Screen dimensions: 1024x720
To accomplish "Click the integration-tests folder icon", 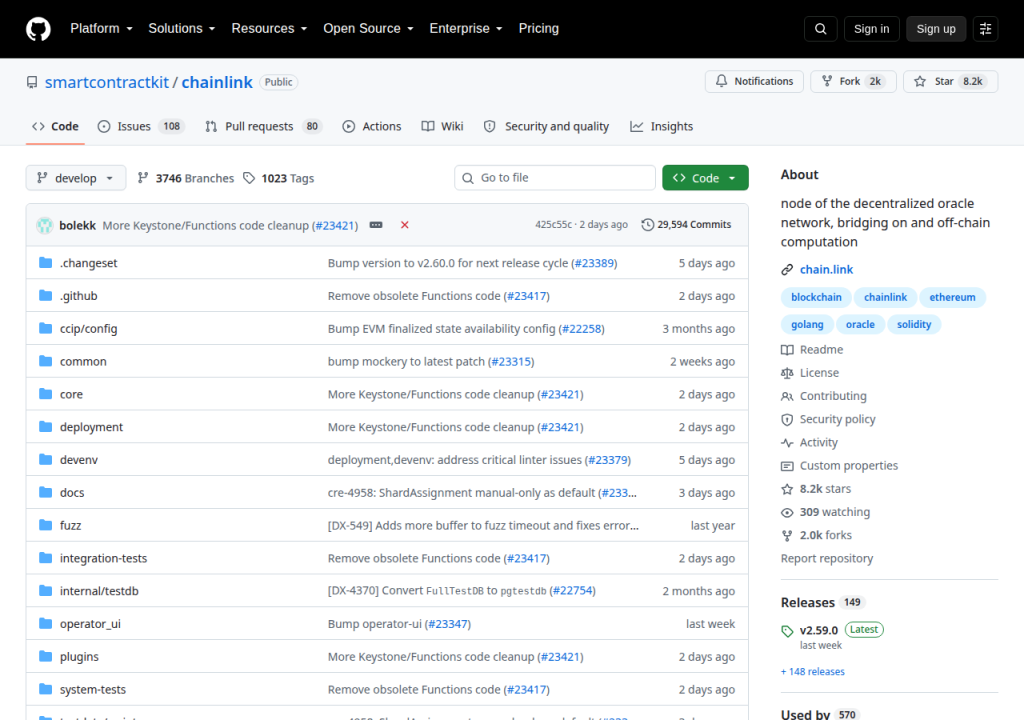I will [x=45, y=557].
